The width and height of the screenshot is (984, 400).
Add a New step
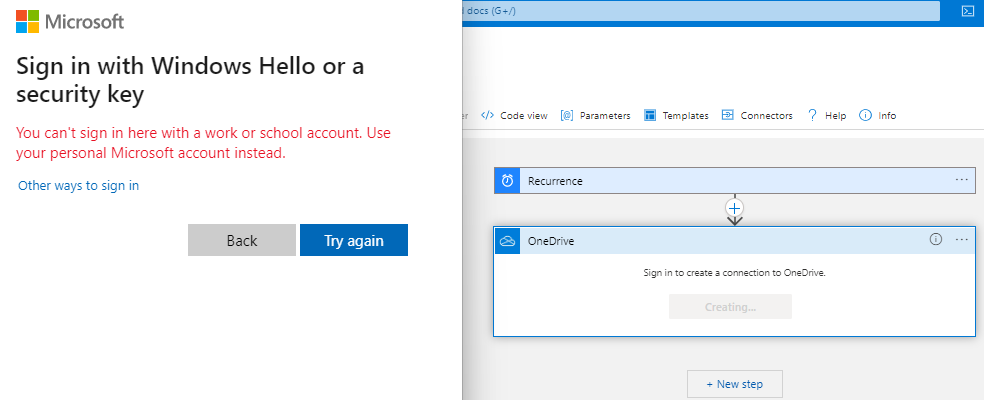735,384
